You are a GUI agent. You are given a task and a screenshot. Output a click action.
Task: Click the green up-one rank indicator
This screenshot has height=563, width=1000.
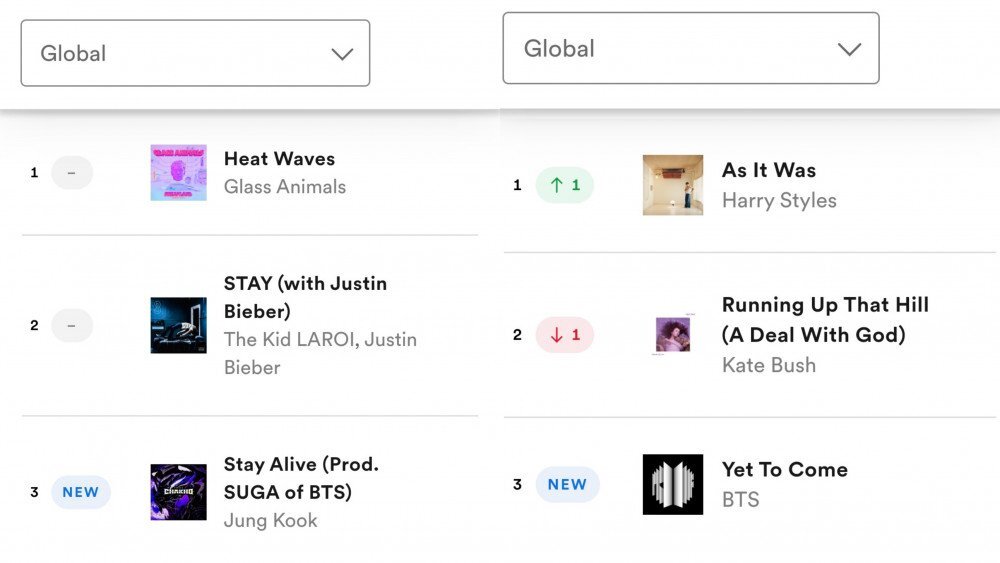pyautogui.click(x=564, y=185)
